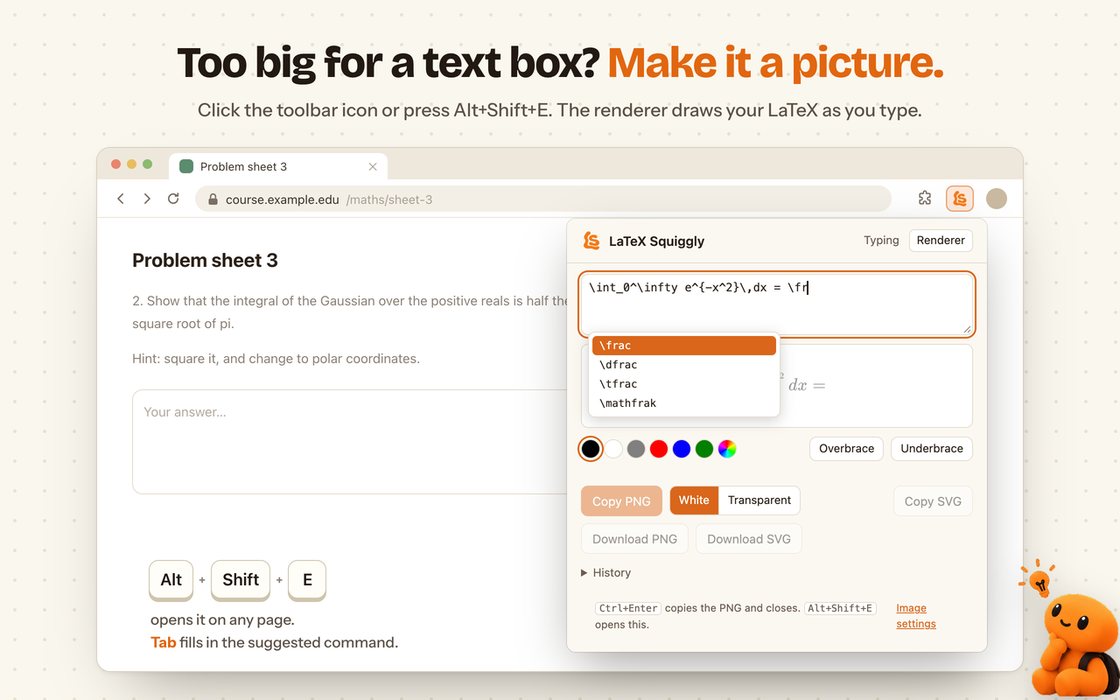This screenshot has height=700, width=1120.
Task: Select the black color swatch
Action: (x=591, y=449)
